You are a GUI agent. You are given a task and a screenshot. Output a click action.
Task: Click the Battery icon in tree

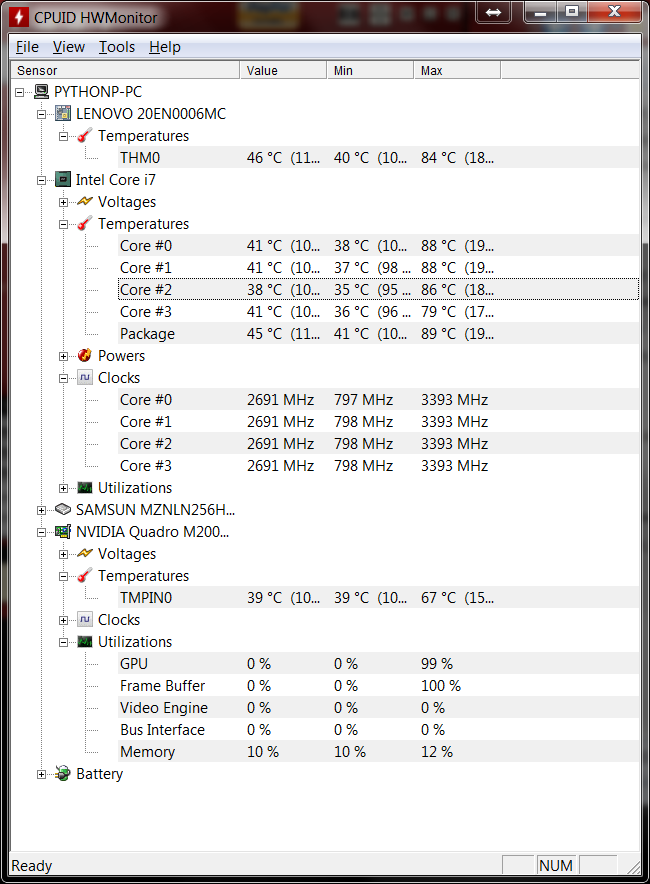[x=63, y=774]
